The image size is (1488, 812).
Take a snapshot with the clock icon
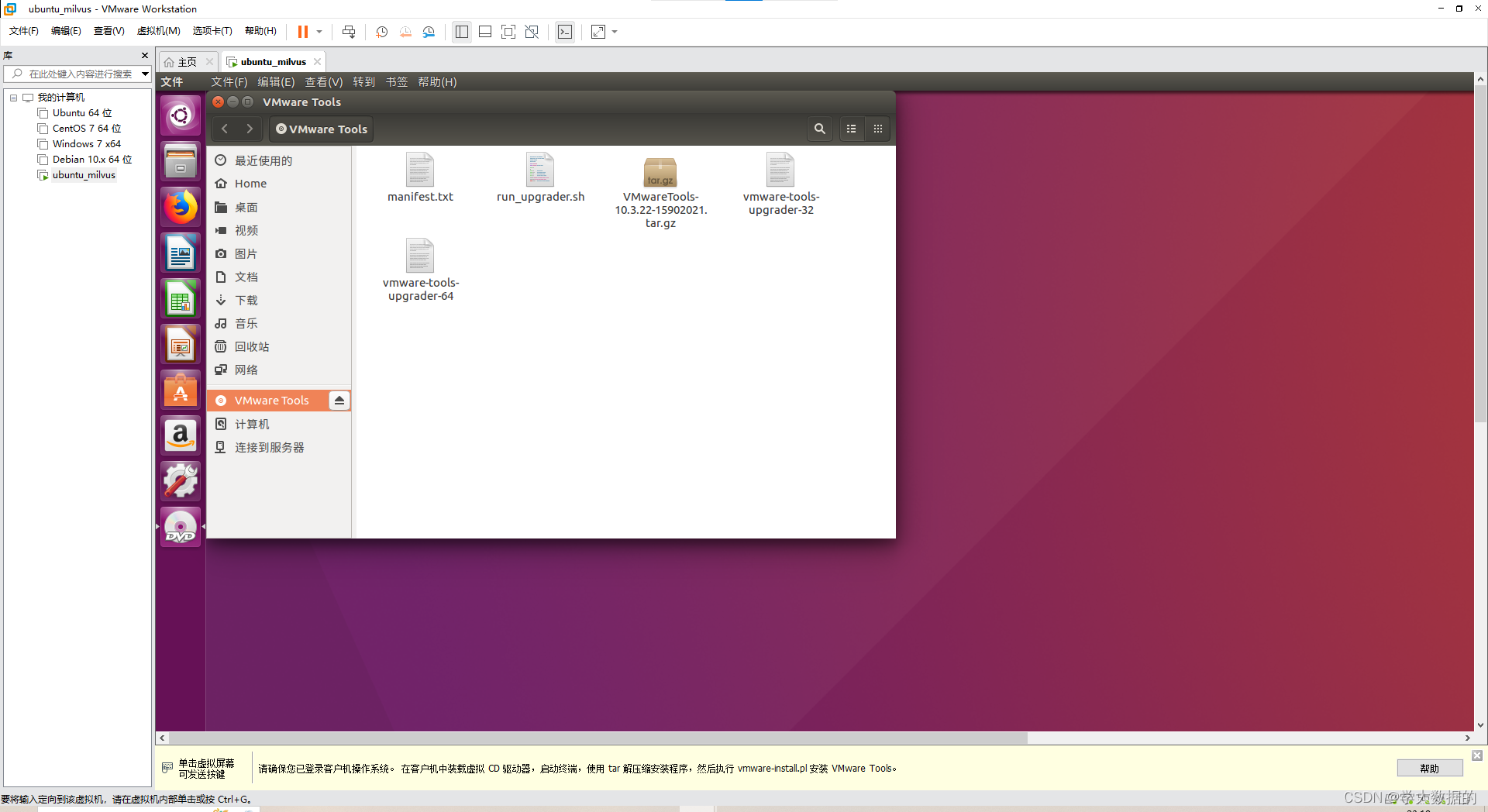click(382, 32)
